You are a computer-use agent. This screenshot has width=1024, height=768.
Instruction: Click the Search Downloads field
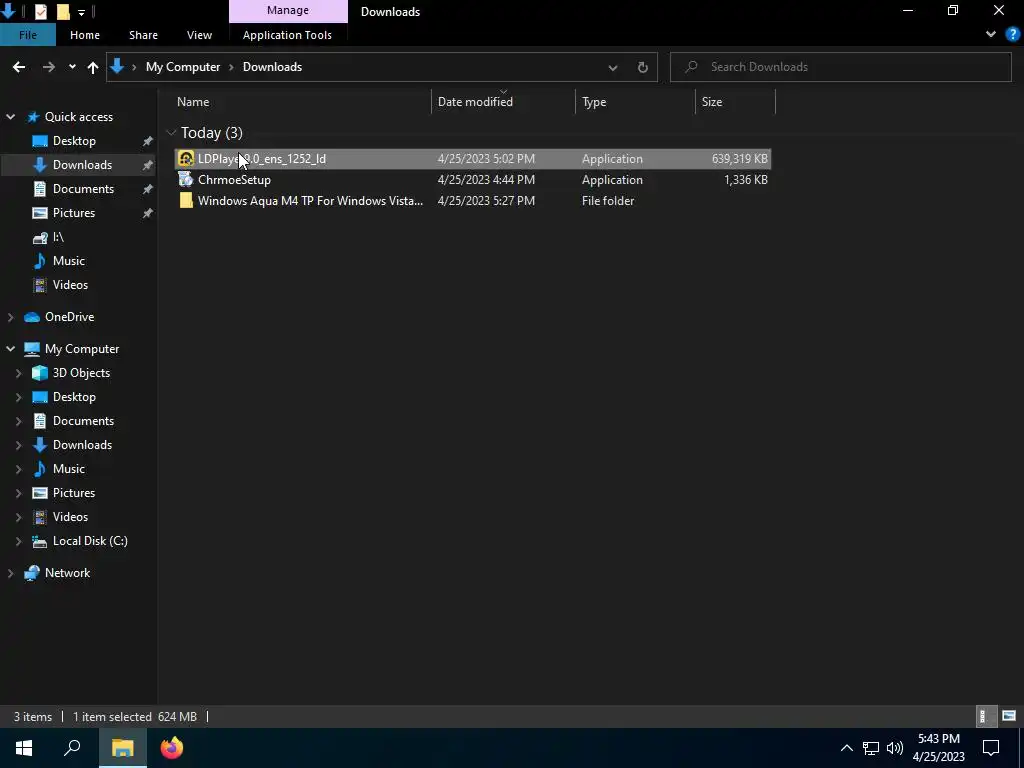(x=840, y=67)
